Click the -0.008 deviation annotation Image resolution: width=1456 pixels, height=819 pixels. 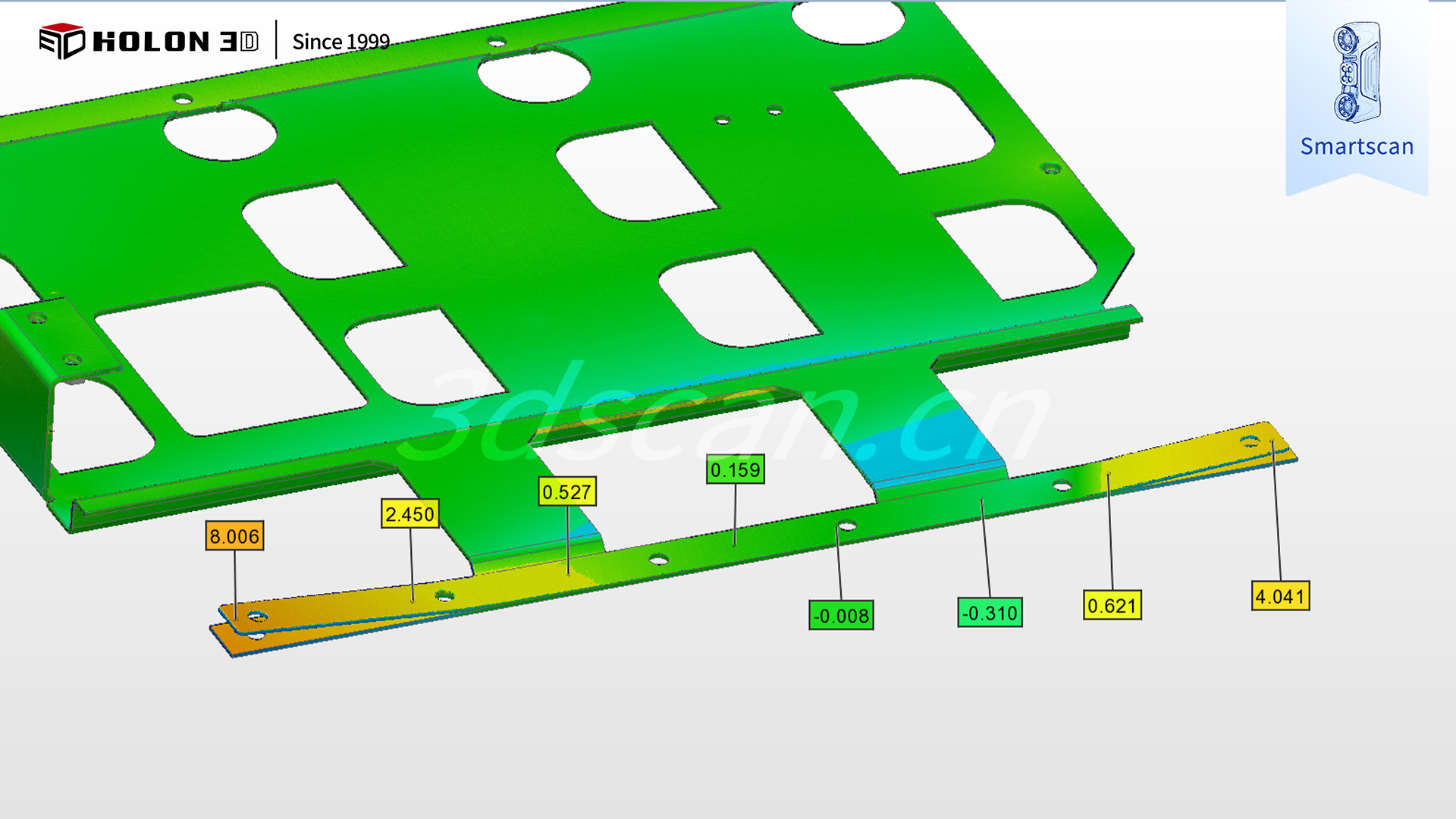click(841, 616)
